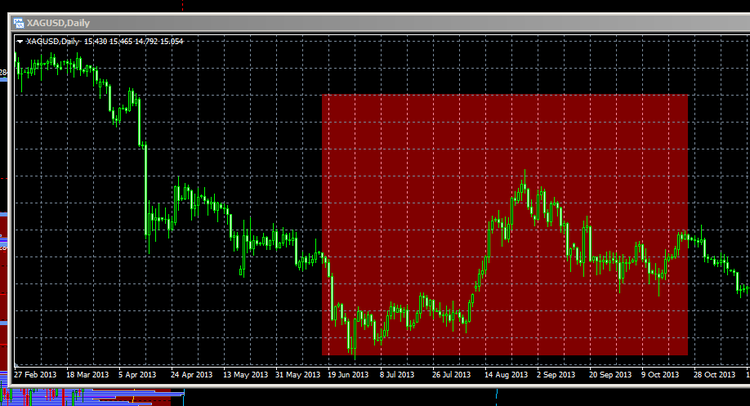
Task: Click the chart window icon in title bar
Action: [x=19, y=23]
